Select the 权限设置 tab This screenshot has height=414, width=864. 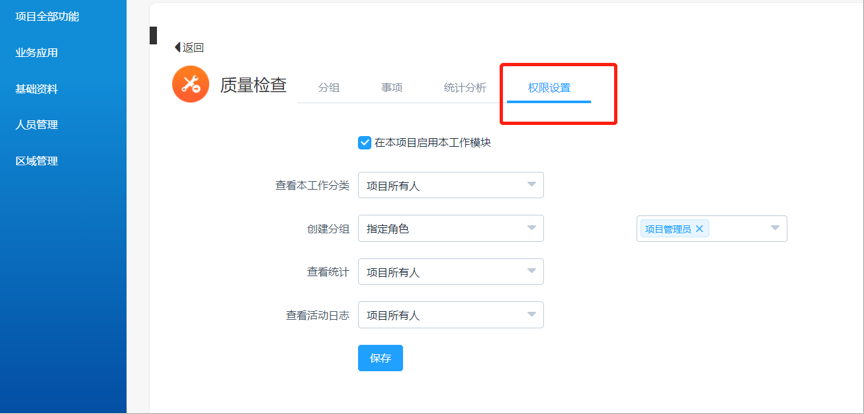[x=549, y=88]
